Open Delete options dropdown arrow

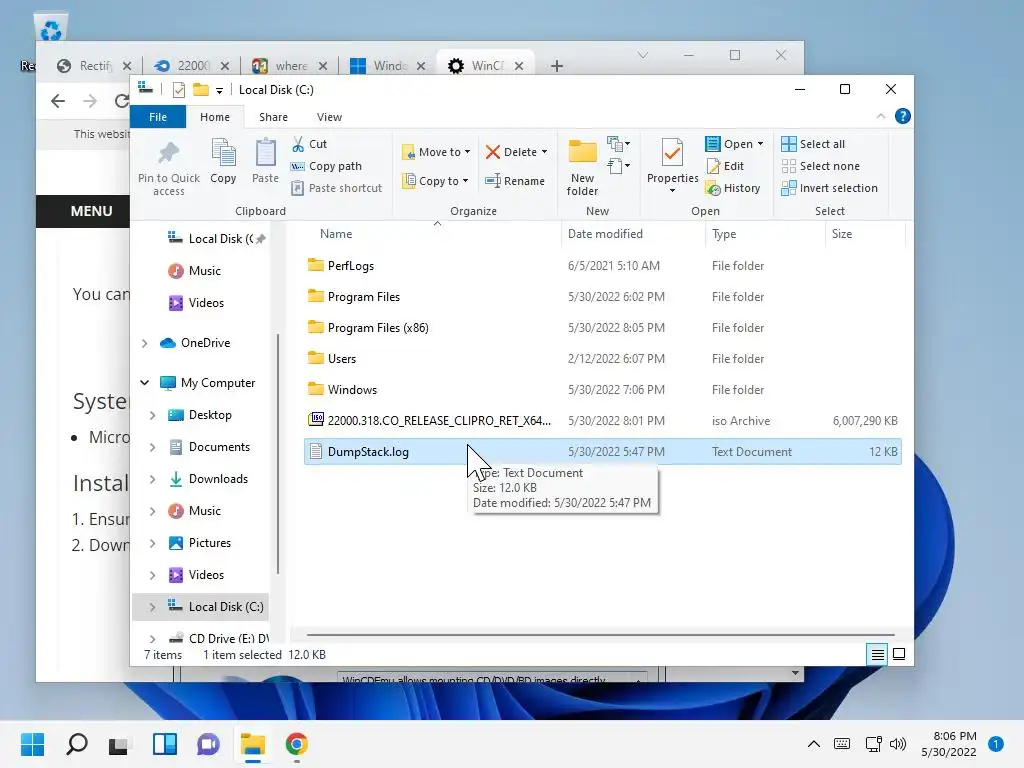coord(544,152)
